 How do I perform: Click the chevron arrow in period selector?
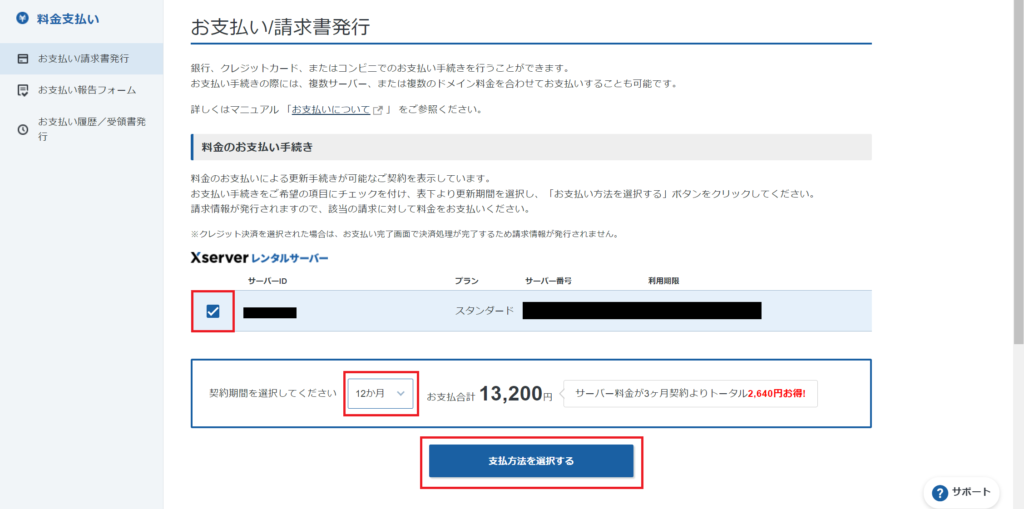point(401,393)
